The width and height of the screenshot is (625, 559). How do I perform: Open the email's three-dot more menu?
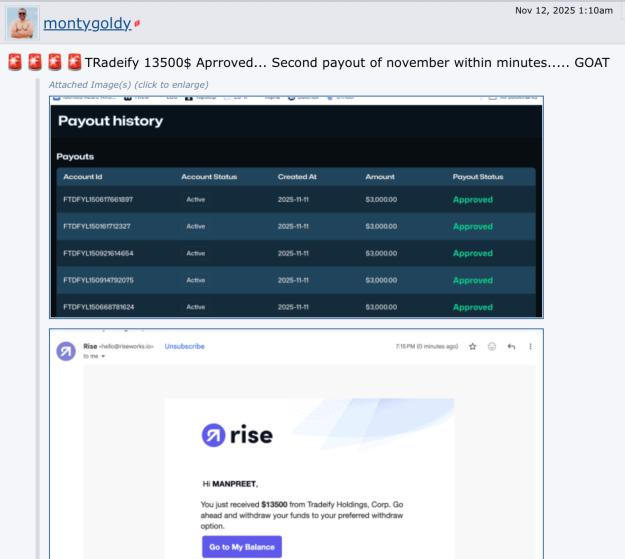pos(530,346)
